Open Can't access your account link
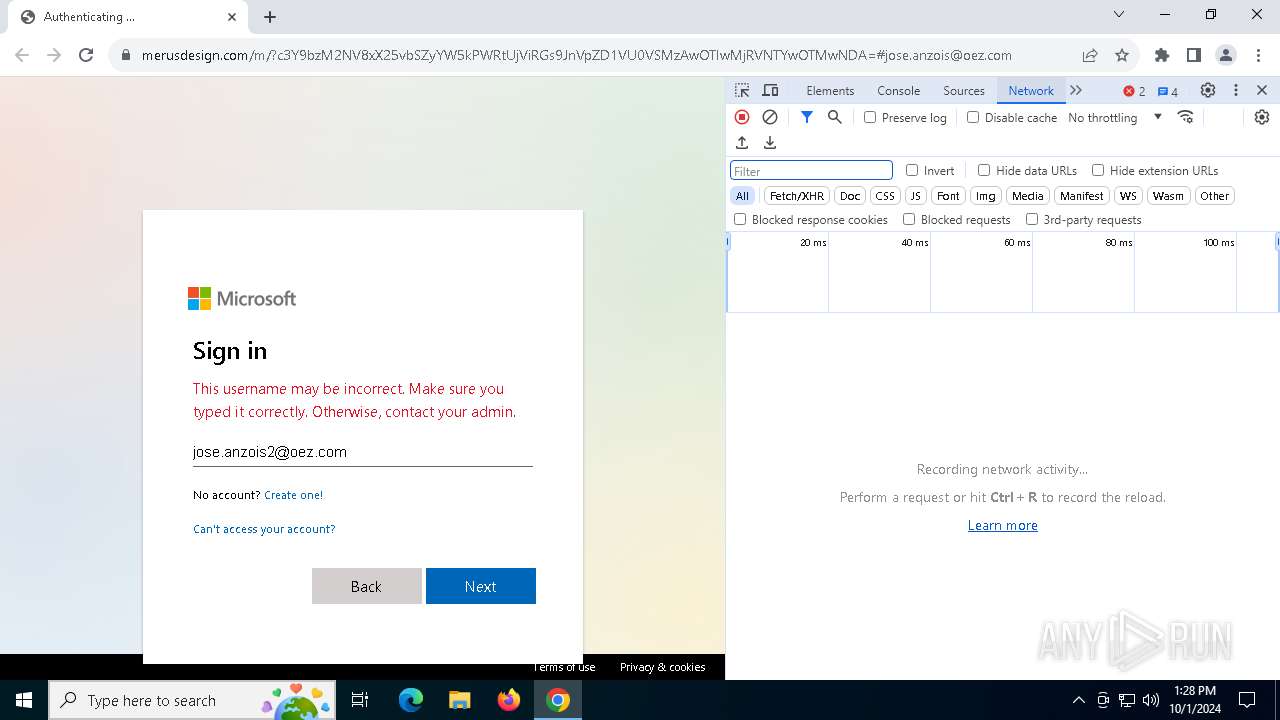1280x720 pixels. [x=264, y=529]
